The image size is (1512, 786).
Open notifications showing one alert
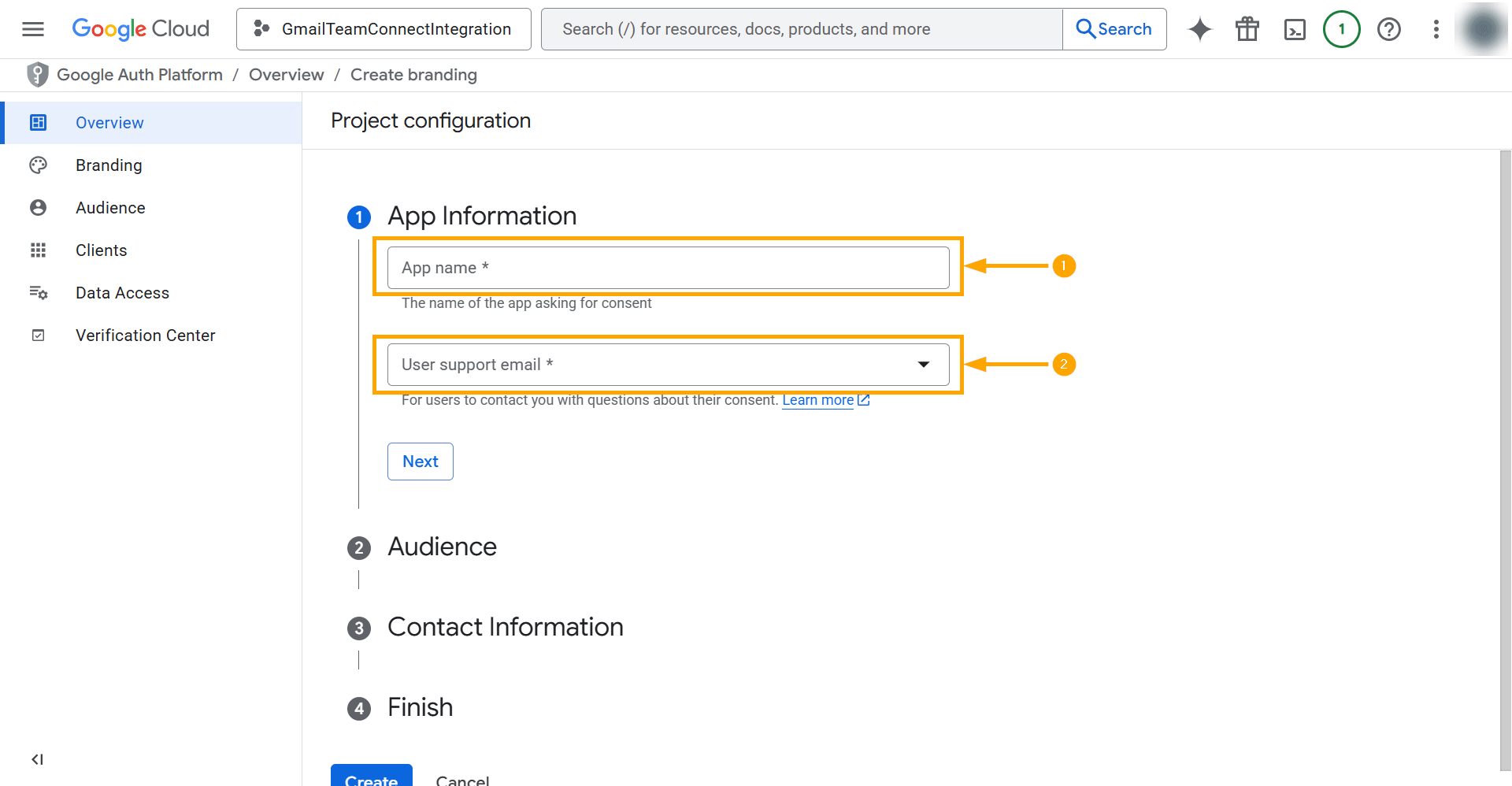coord(1341,29)
